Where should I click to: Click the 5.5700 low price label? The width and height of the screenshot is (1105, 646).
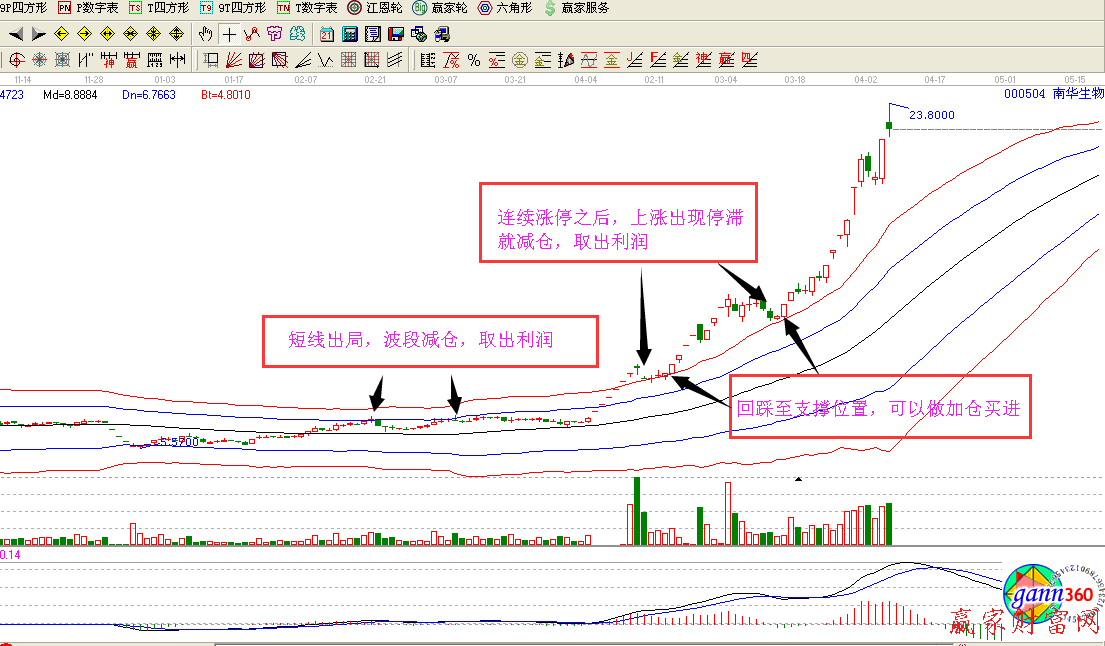178,442
